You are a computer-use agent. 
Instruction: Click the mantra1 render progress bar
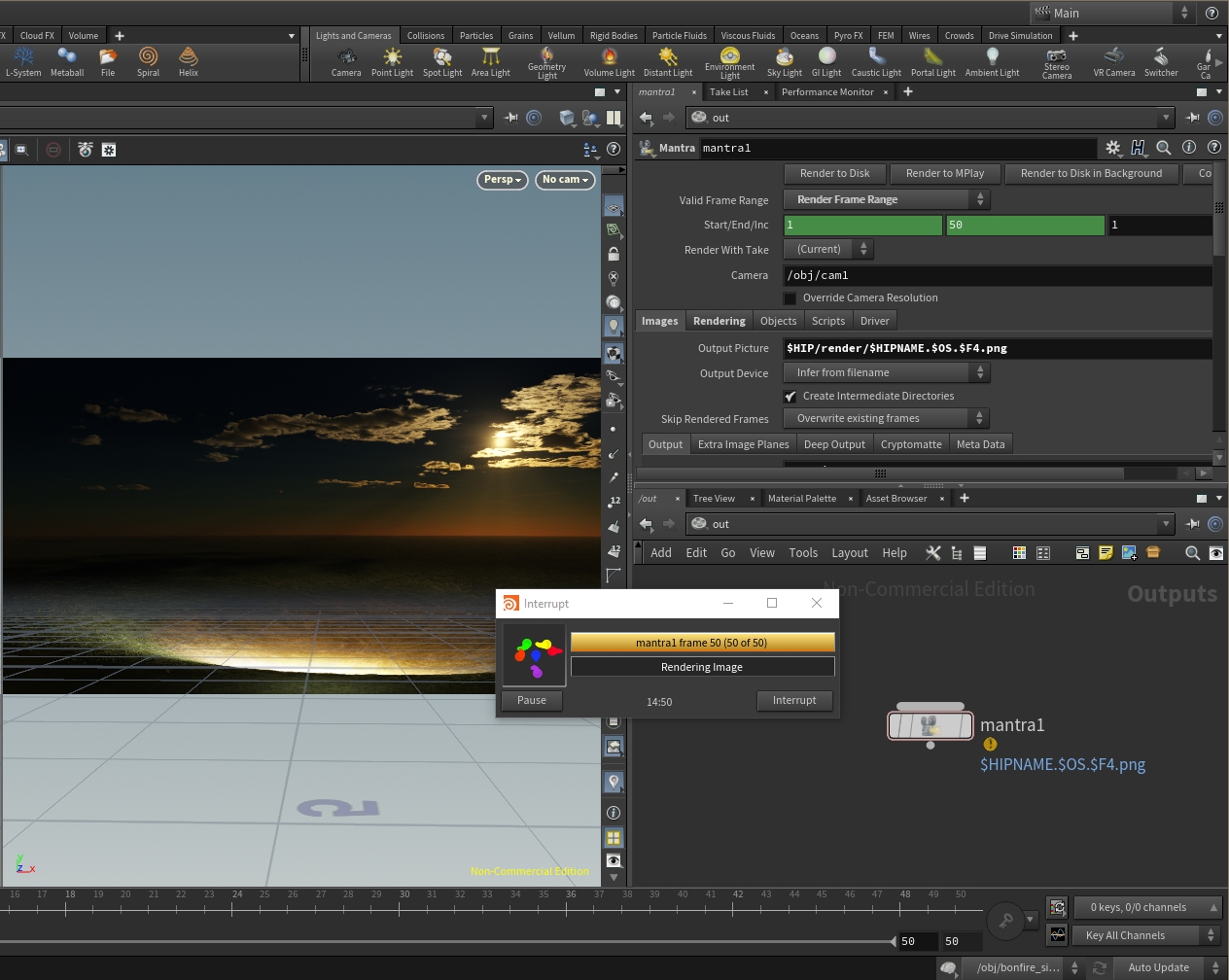click(702, 643)
